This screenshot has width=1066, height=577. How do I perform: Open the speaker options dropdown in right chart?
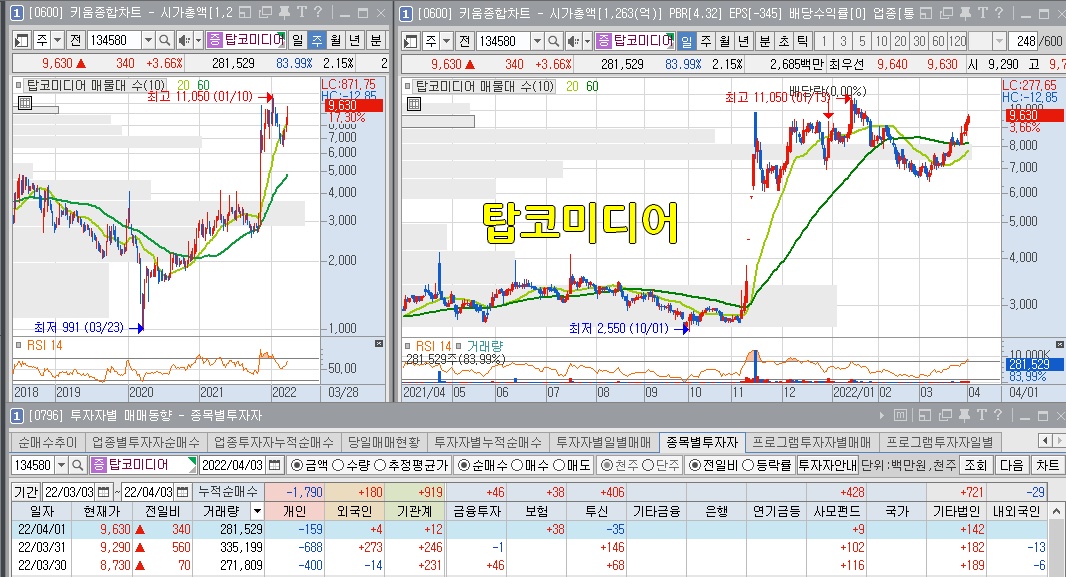click(587, 41)
